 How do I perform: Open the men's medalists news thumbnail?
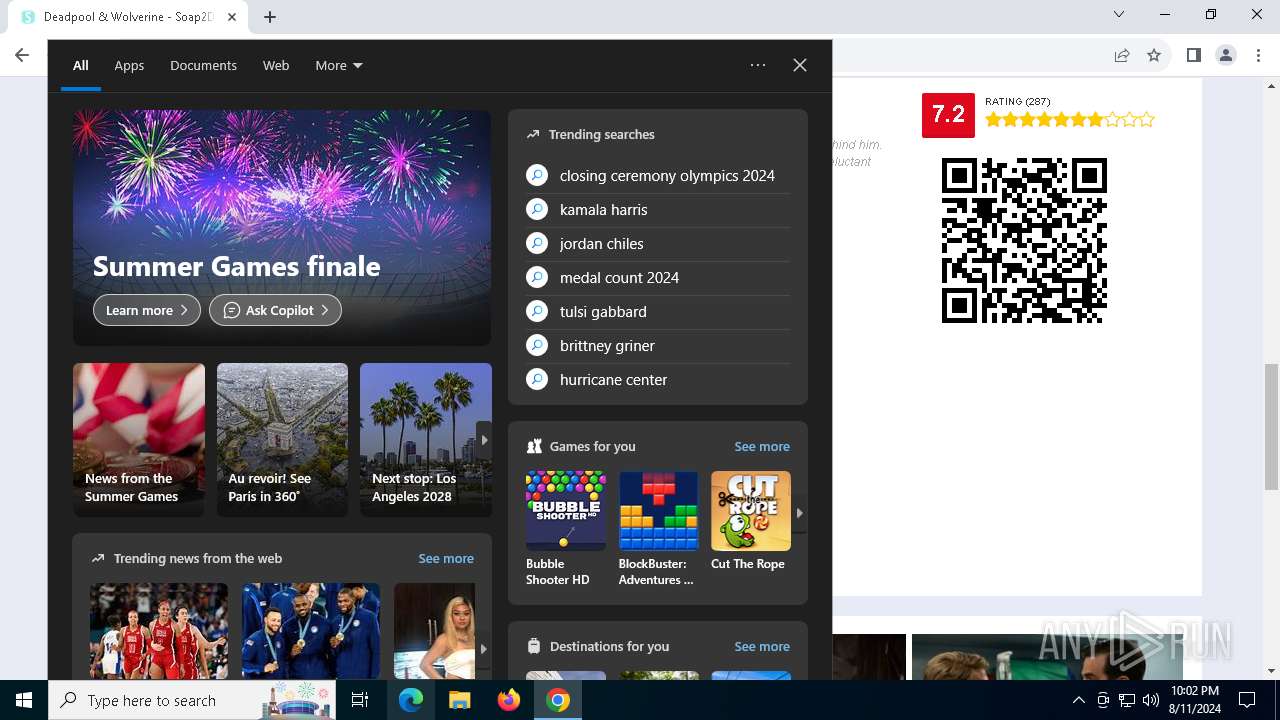pyautogui.click(x=311, y=631)
